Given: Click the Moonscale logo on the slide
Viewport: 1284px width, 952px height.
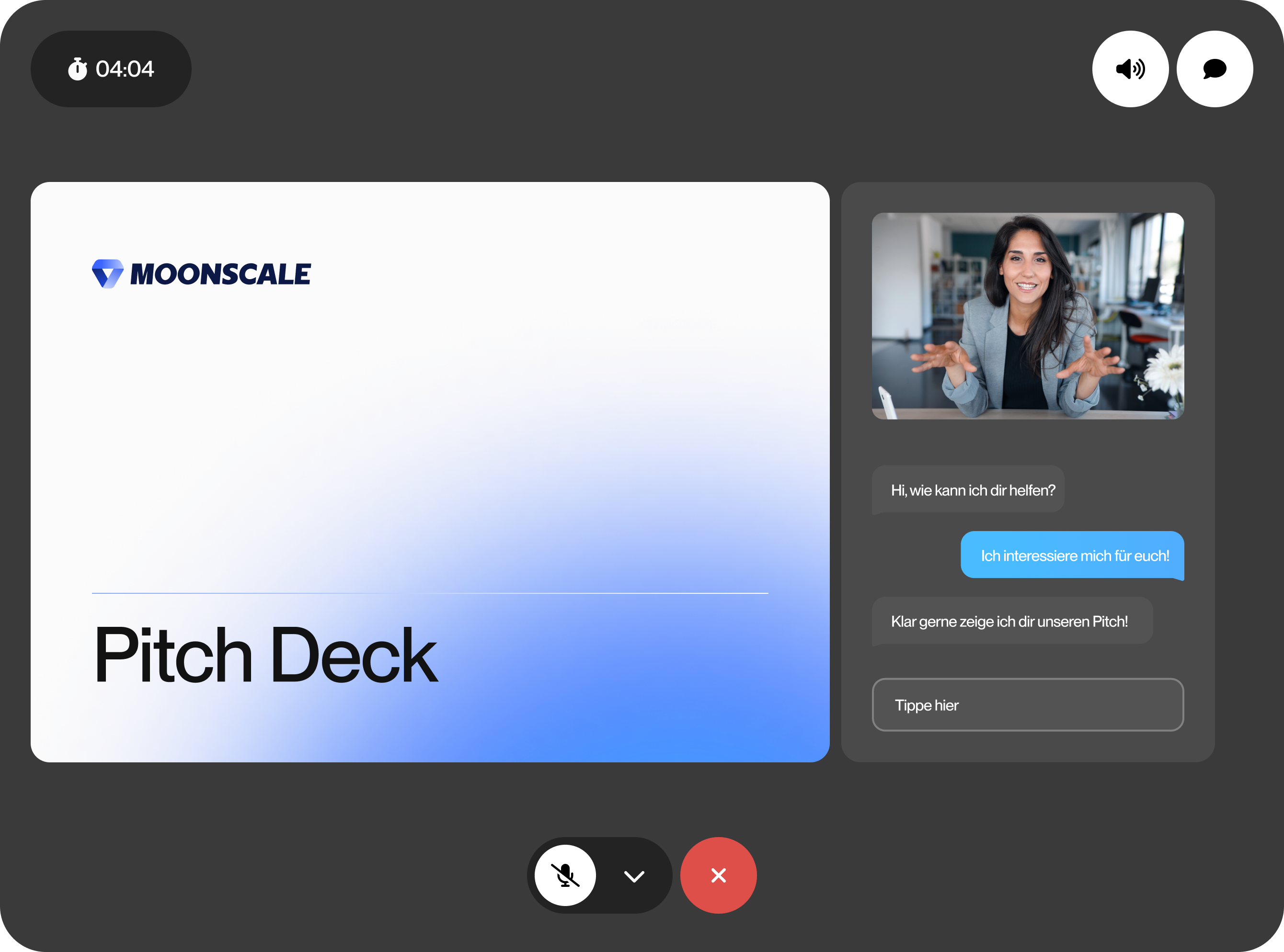Looking at the screenshot, I should [201, 274].
